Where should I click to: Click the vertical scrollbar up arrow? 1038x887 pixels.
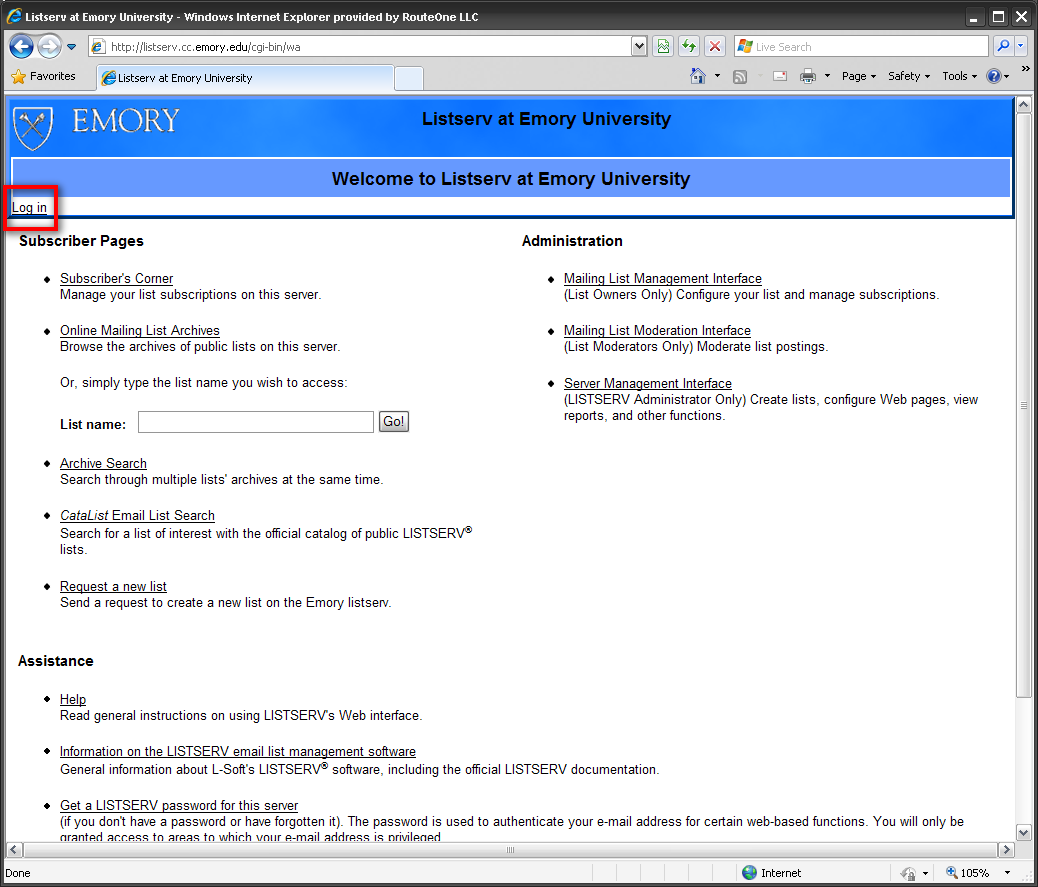click(1023, 105)
